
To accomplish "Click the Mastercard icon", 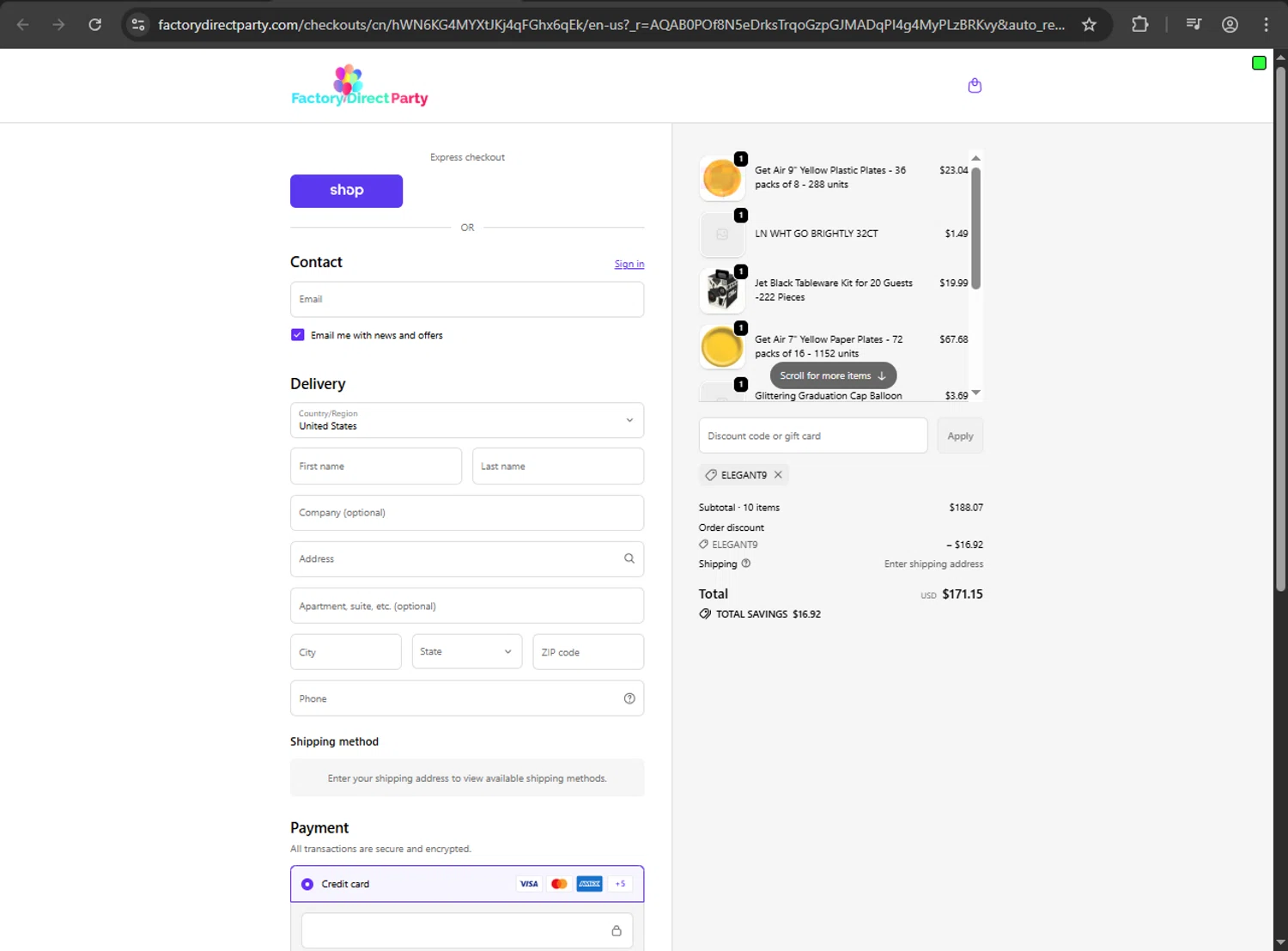I will (x=559, y=884).
